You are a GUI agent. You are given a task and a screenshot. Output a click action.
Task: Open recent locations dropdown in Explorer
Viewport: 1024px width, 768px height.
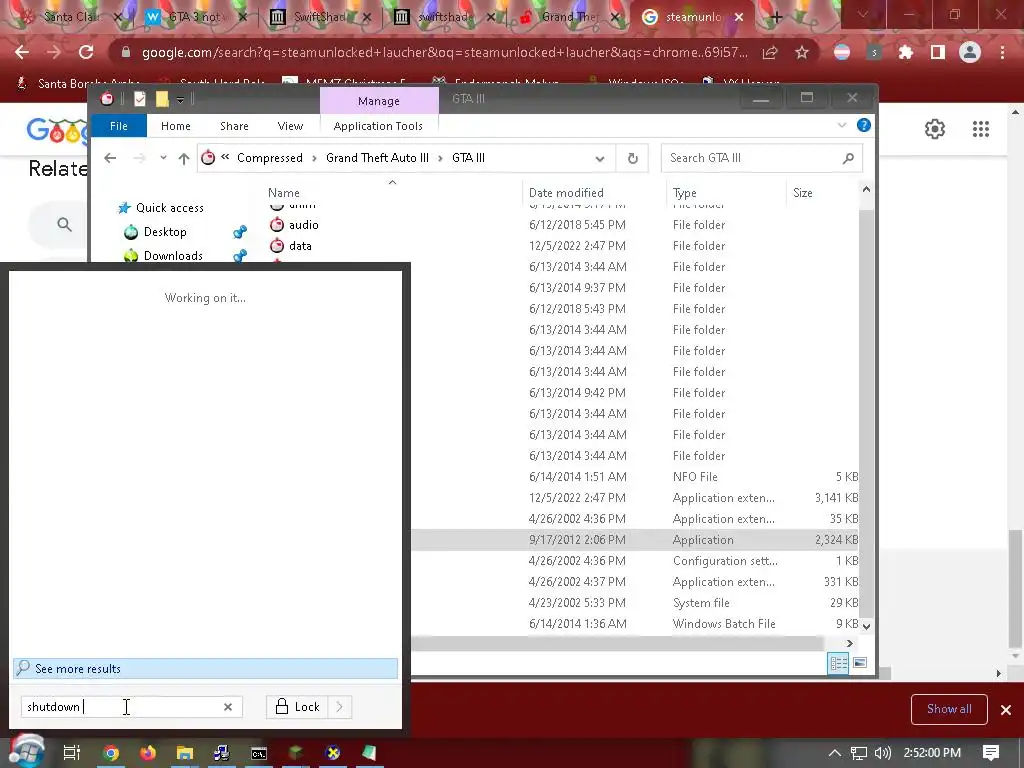(x=163, y=158)
